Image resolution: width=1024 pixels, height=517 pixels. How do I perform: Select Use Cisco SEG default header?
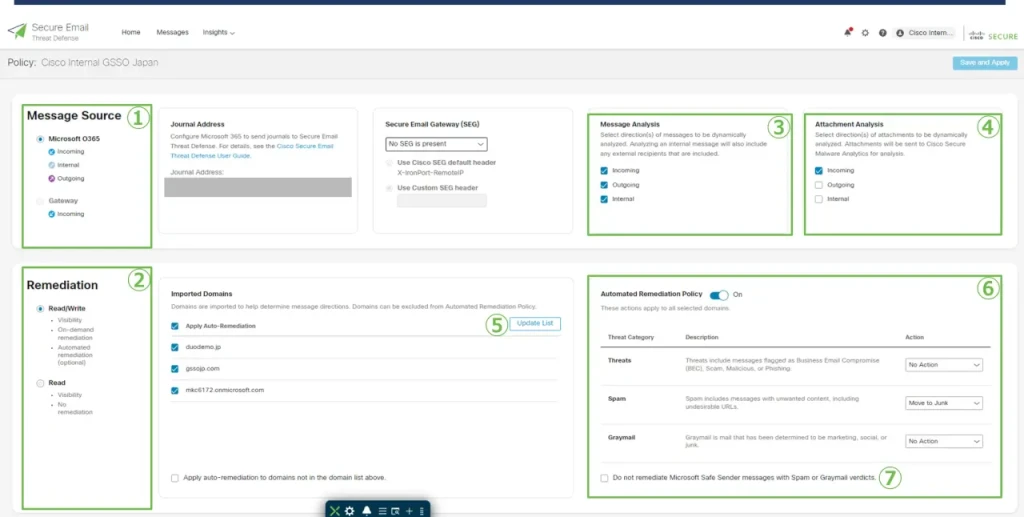click(x=389, y=162)
